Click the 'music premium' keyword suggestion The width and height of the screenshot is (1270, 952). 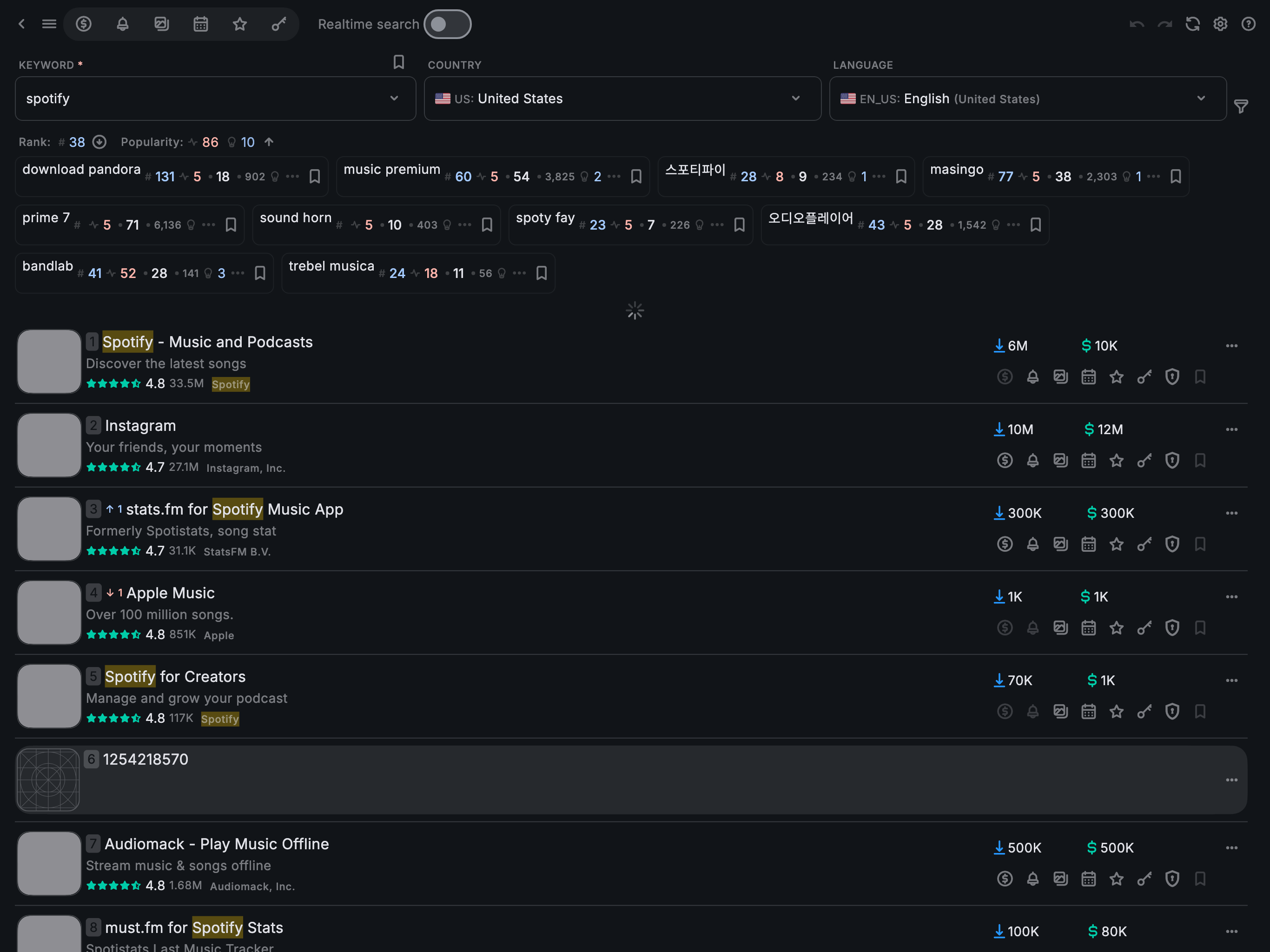(391, 170)
